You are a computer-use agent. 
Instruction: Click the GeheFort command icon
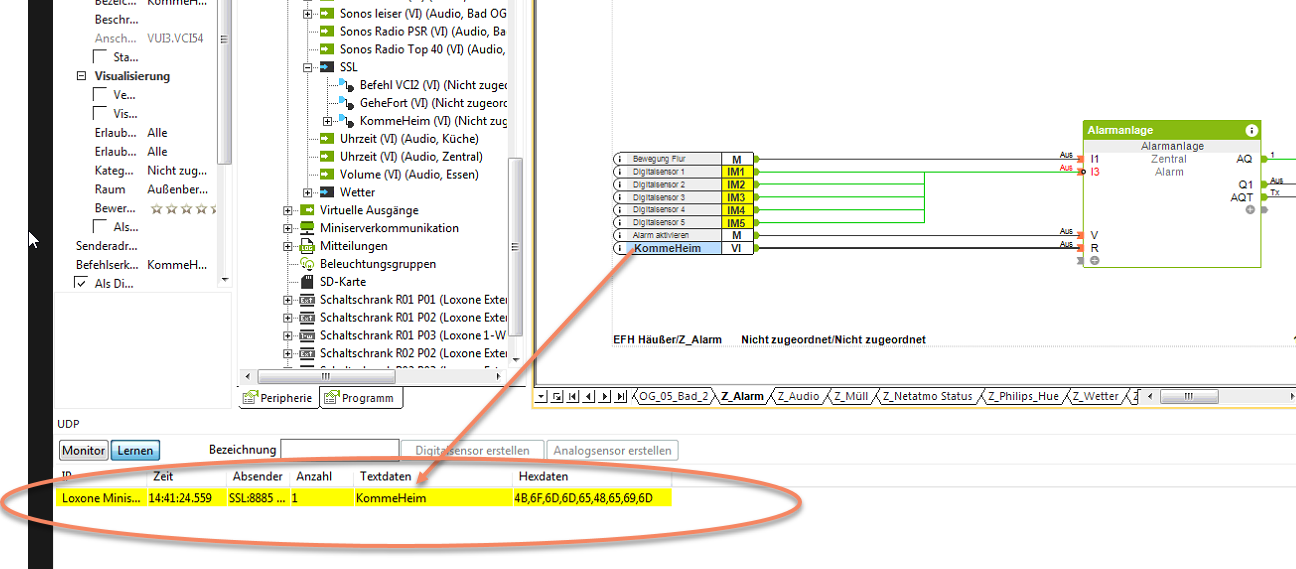[346, 103]
